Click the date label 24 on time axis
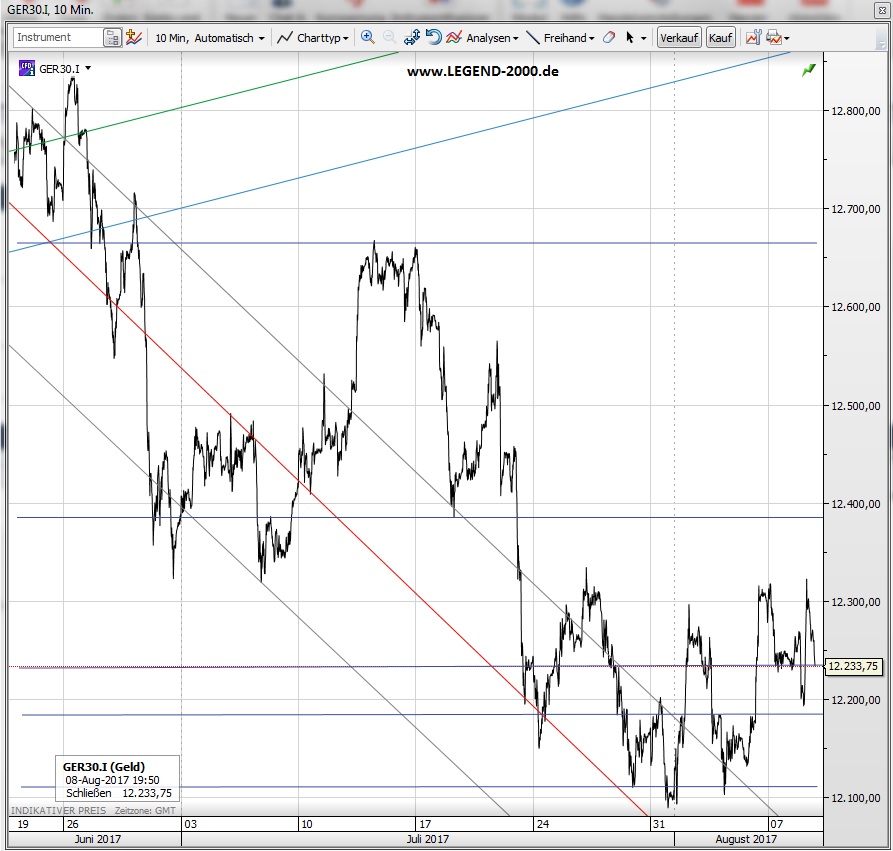The height and width of the screenshot is (851, 893). (543, 824)
